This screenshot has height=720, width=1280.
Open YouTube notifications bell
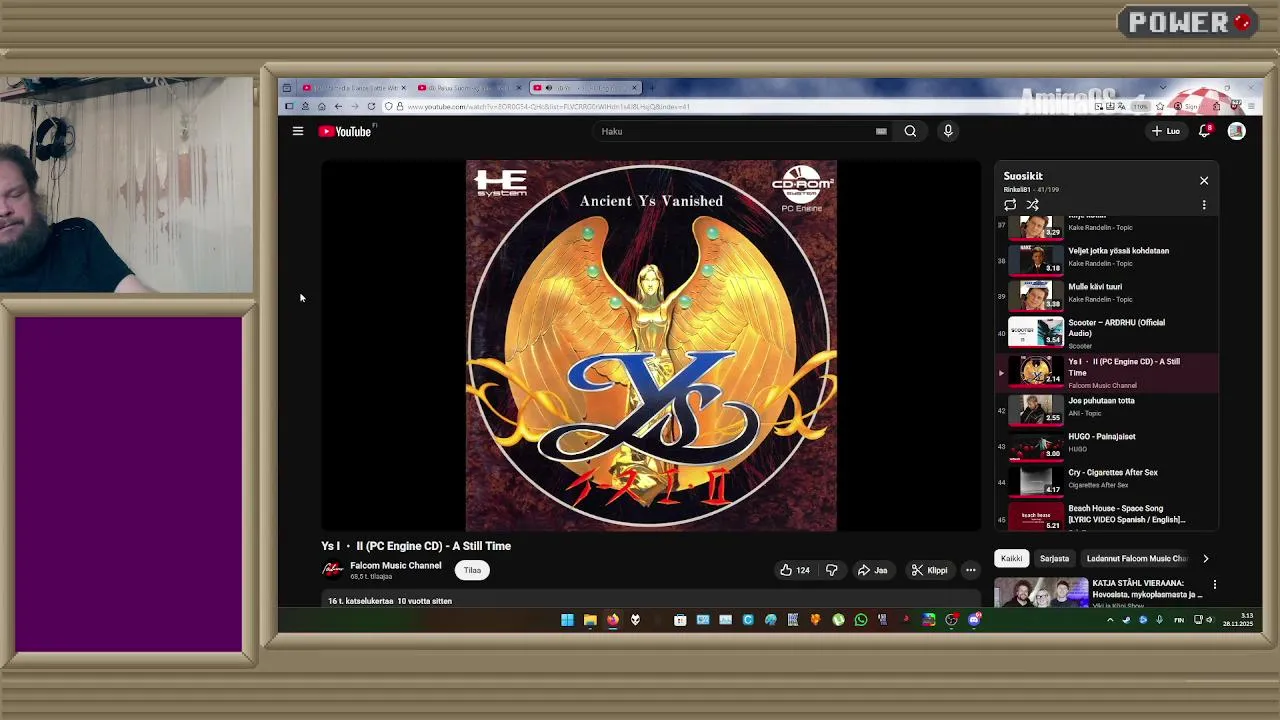(x=1205, y=131)
